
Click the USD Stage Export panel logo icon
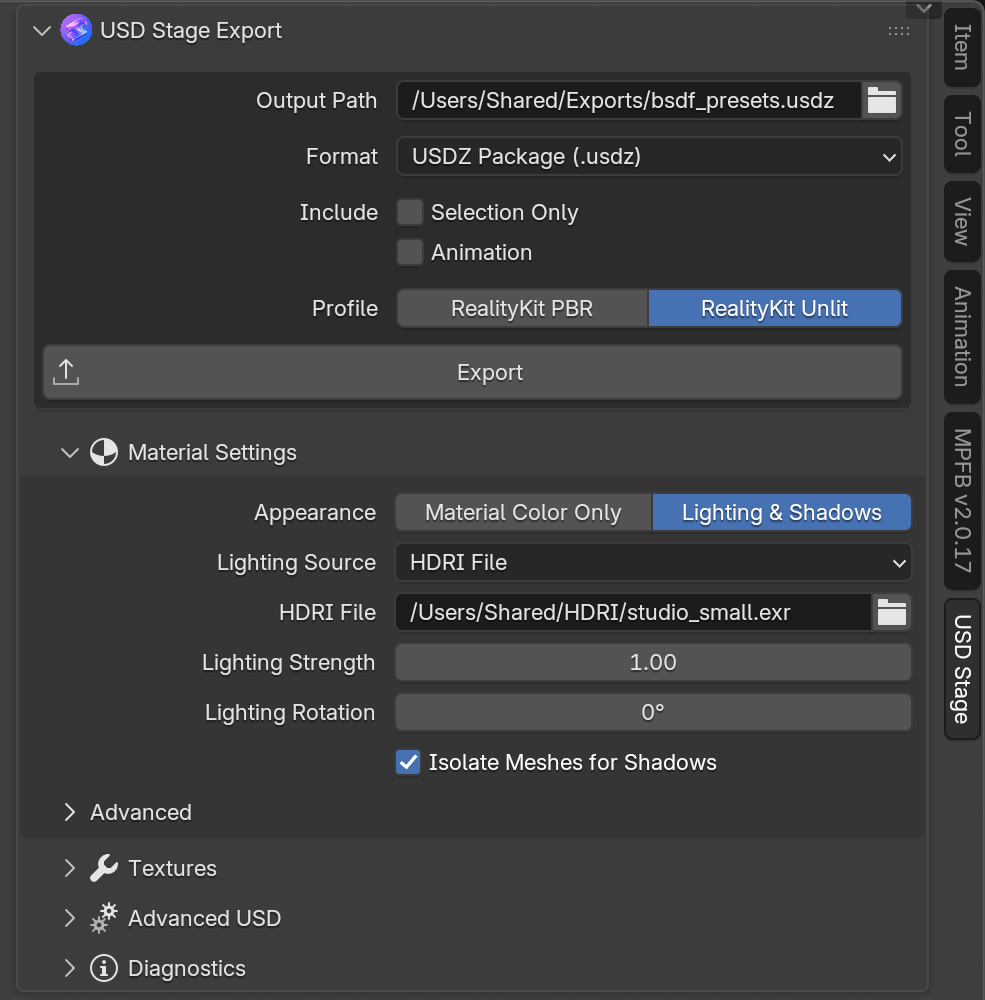pos(76,30)
